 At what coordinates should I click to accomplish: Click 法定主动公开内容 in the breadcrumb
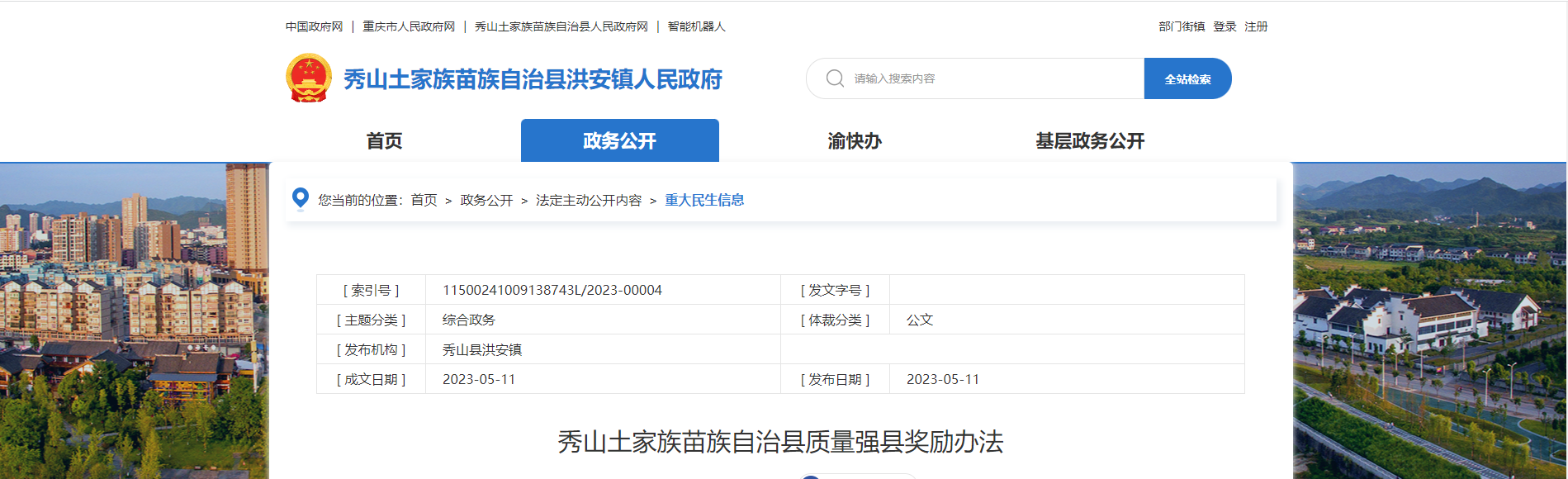tap(588, 200)
